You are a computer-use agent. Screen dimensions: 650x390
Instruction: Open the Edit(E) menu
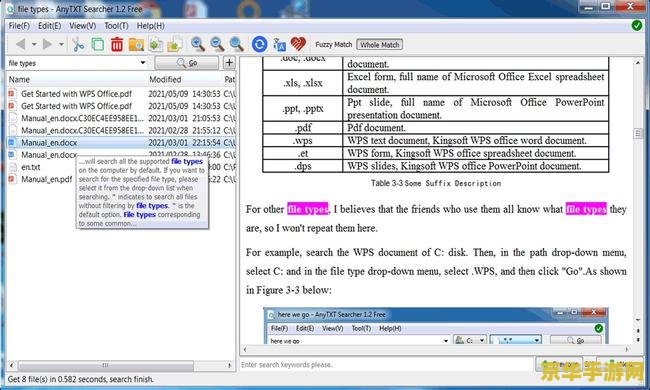(x=49, y=26)
